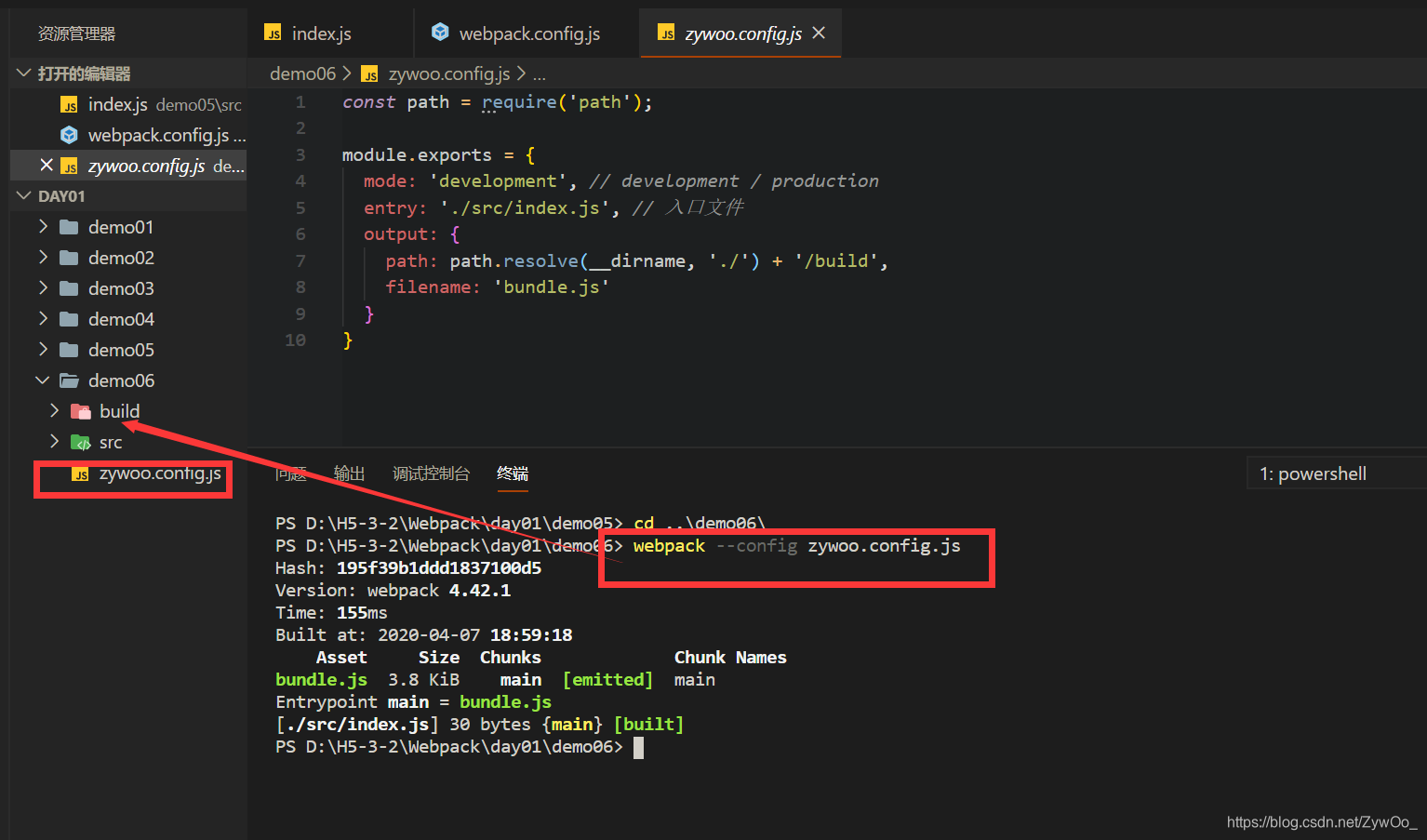
Task: Click line number 1 in the gutter
Action: click(x=300, y=101)
